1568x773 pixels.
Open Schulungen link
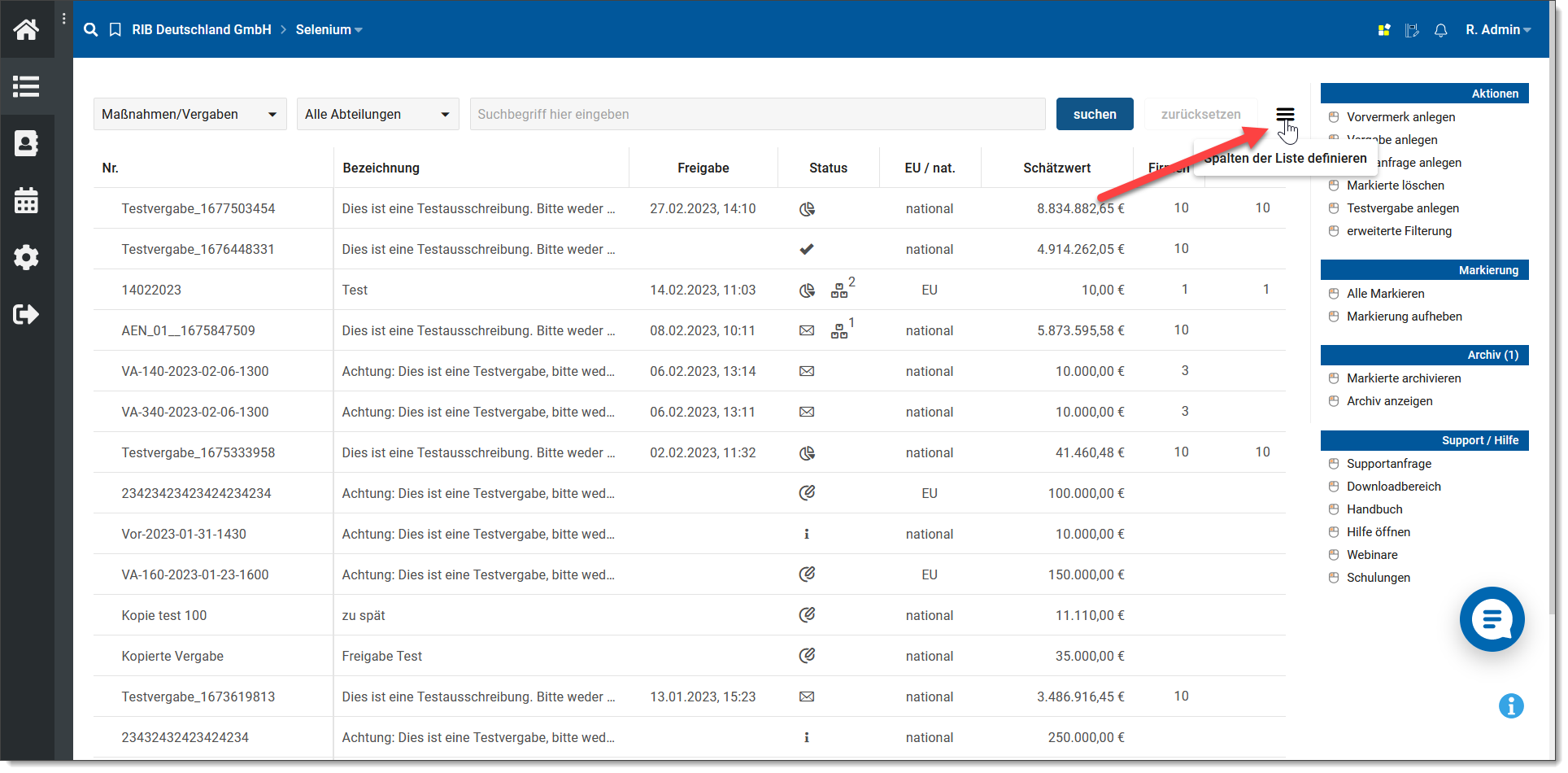[x=1379, y=578]
